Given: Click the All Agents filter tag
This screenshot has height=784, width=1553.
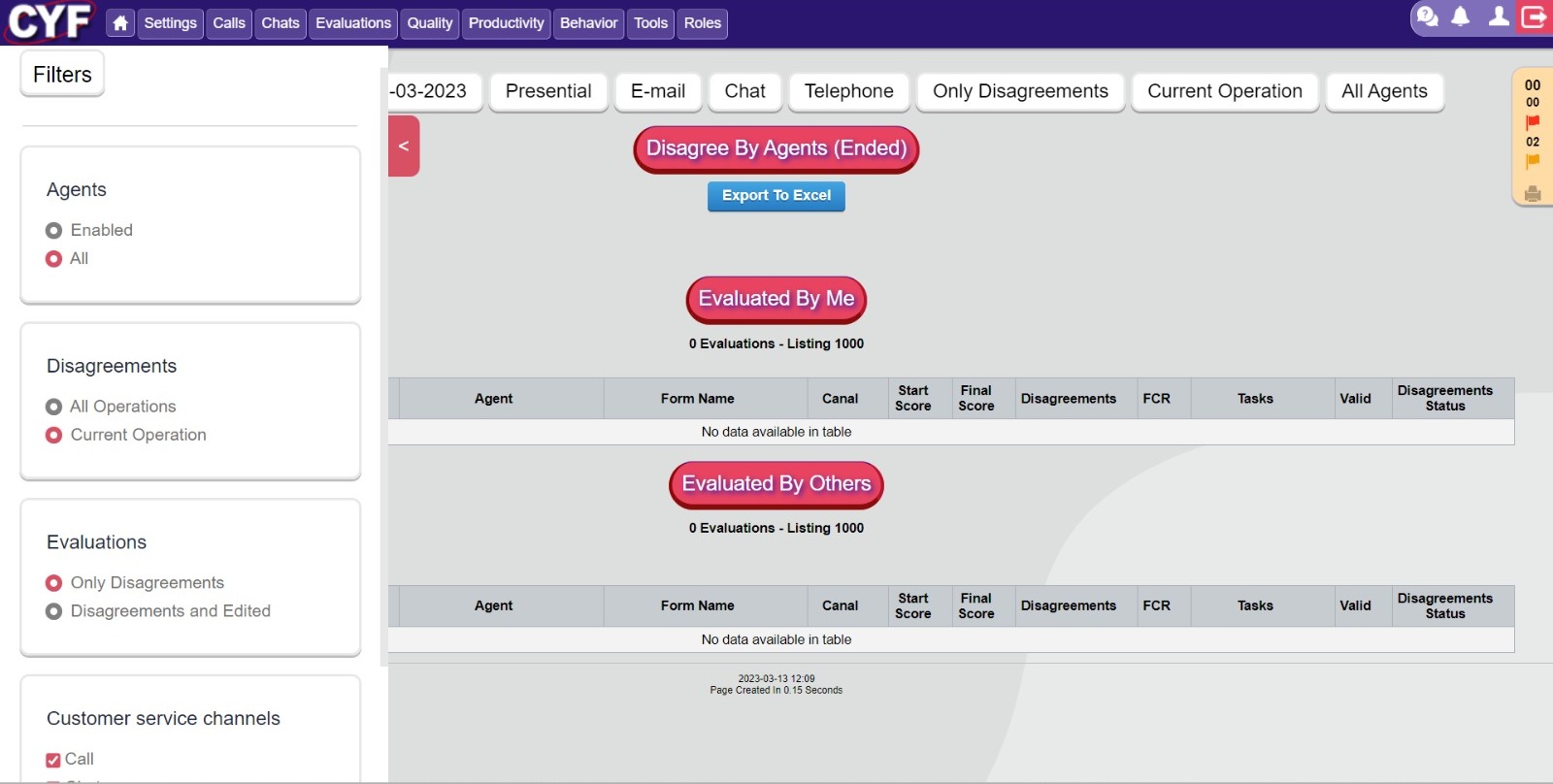Looking at the screenshot, I should click(1385, 91).
